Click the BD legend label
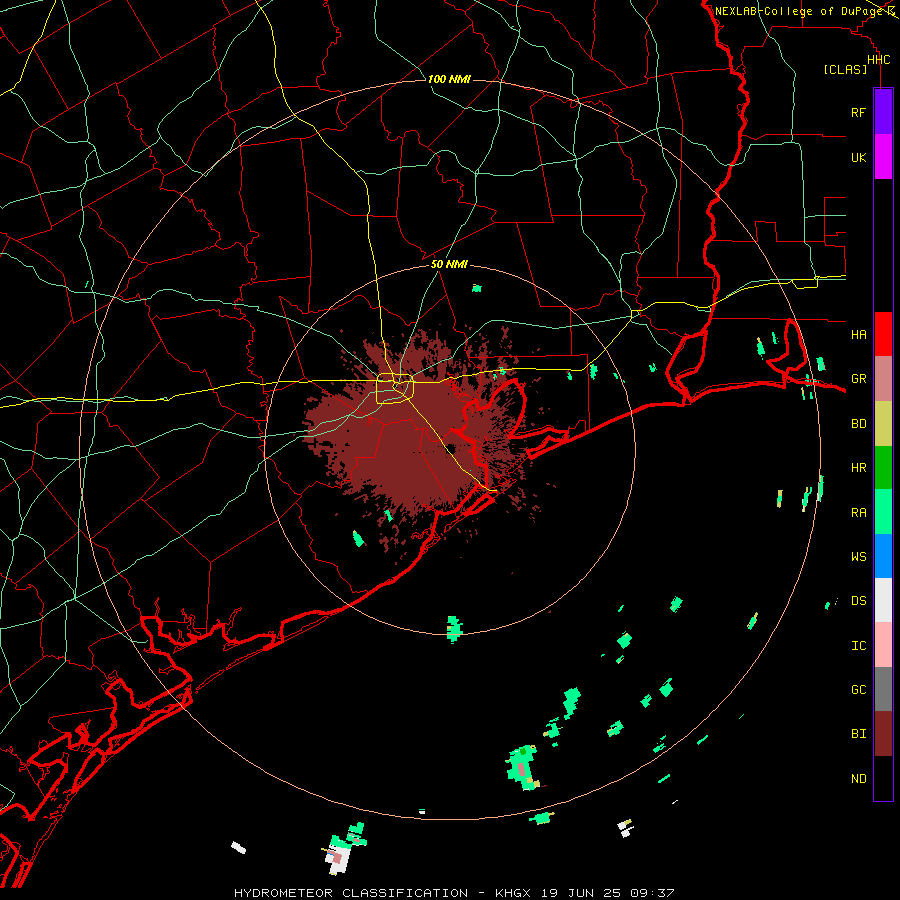The image size is (900, 900). (858, 424)
